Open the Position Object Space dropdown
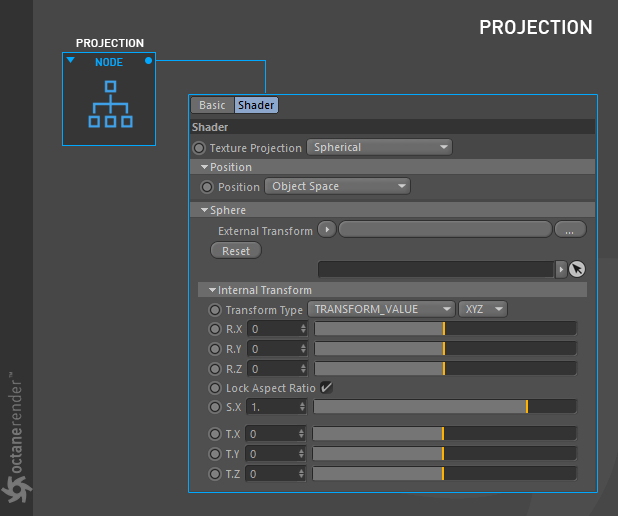The image size is (618, 516). tap(337, 186)
